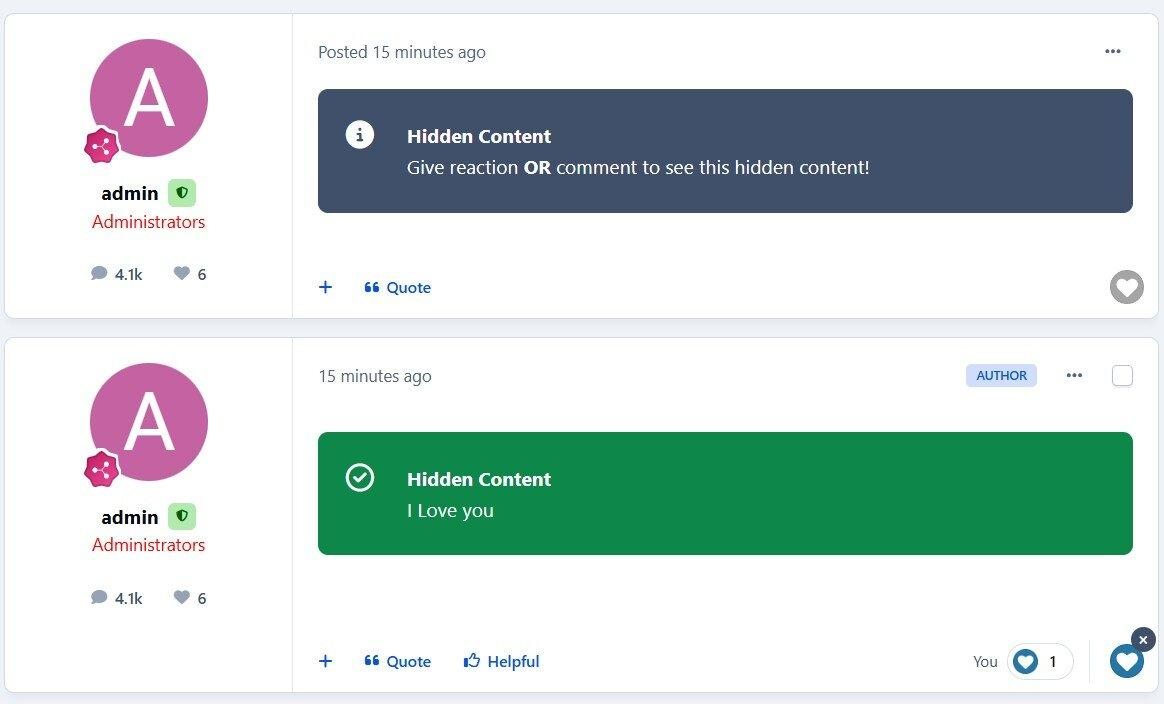Click the plus multiquote icon on second post
The image size is (1164, 704).
[x=325, y=661]
